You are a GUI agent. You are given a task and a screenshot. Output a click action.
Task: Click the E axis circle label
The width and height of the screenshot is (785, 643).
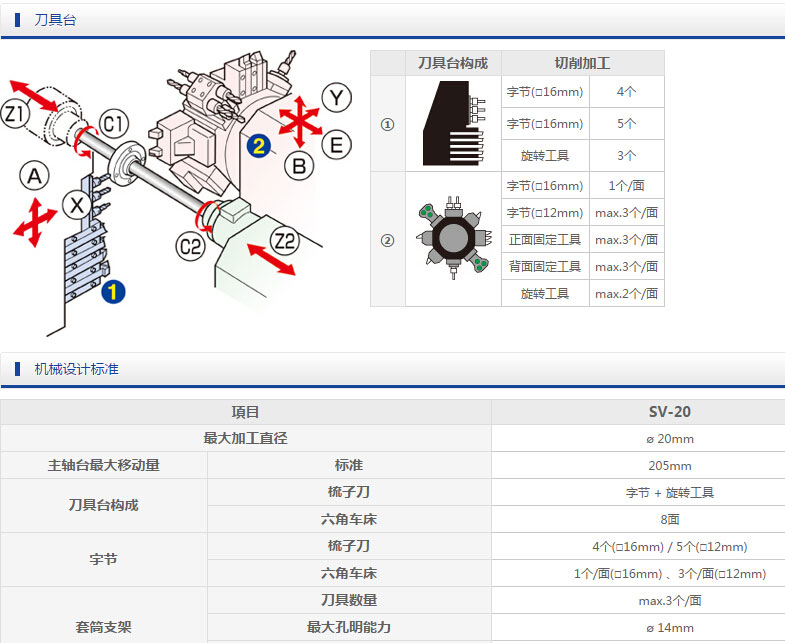tap(336, 145)
